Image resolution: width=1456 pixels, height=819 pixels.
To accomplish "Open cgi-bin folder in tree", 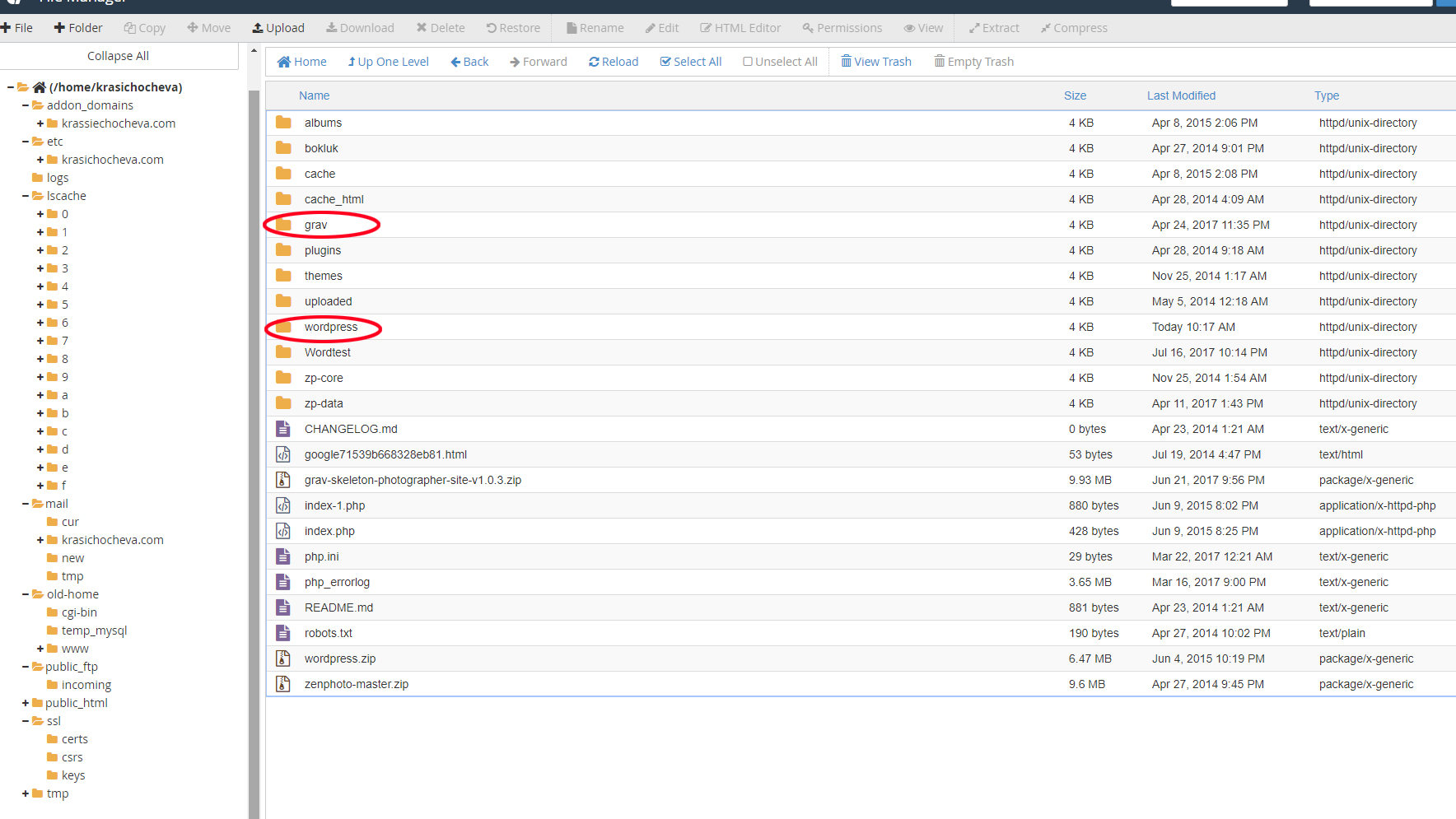I will 72,612.
